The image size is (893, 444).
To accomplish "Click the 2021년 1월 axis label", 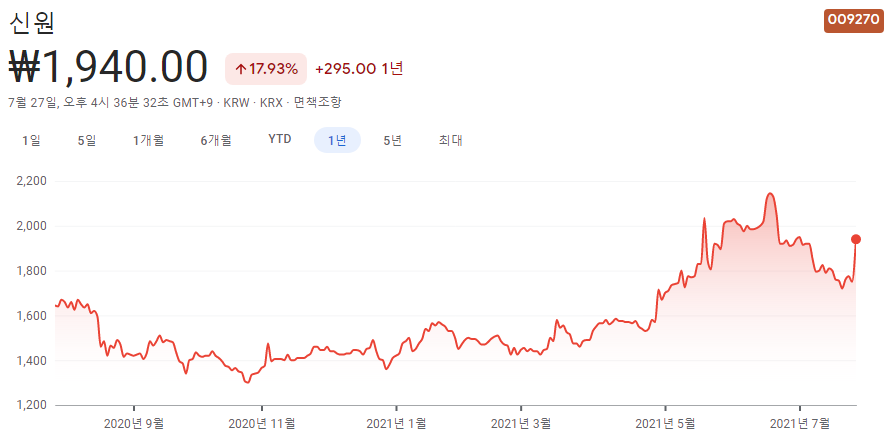I will pyautogui.click(x=396, y=423).
